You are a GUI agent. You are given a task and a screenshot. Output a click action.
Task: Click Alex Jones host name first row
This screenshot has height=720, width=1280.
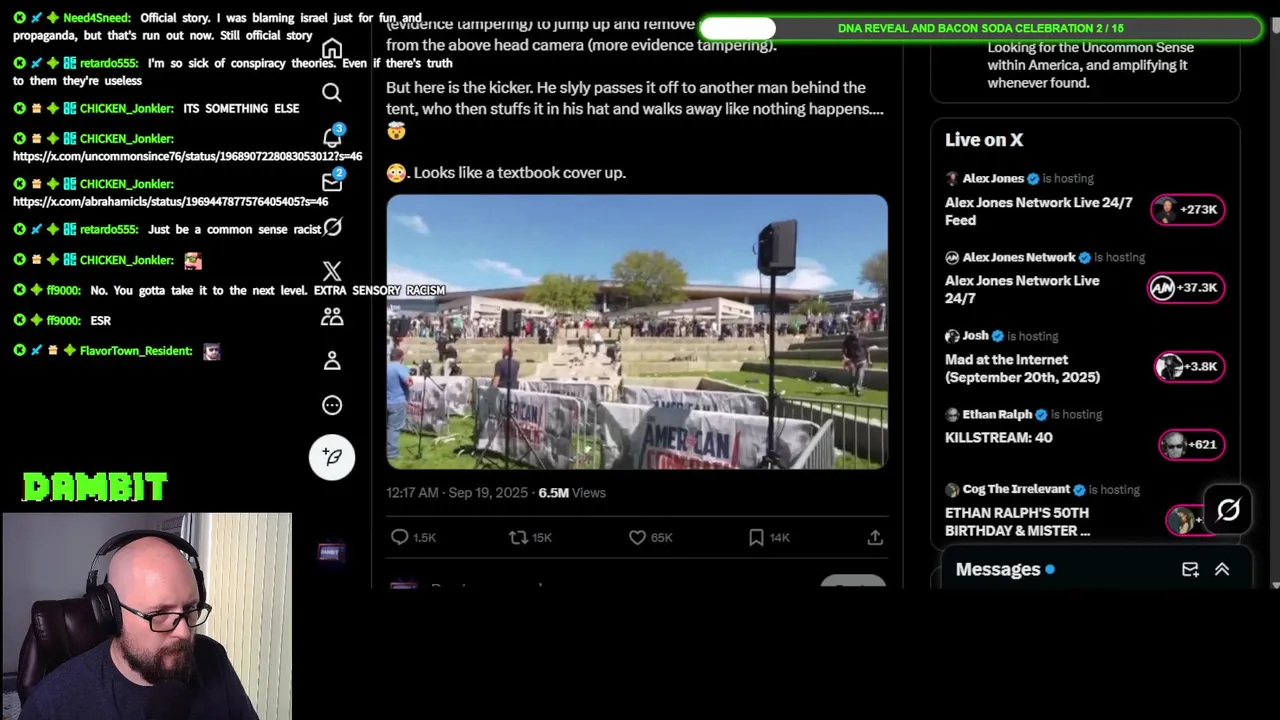993,178
